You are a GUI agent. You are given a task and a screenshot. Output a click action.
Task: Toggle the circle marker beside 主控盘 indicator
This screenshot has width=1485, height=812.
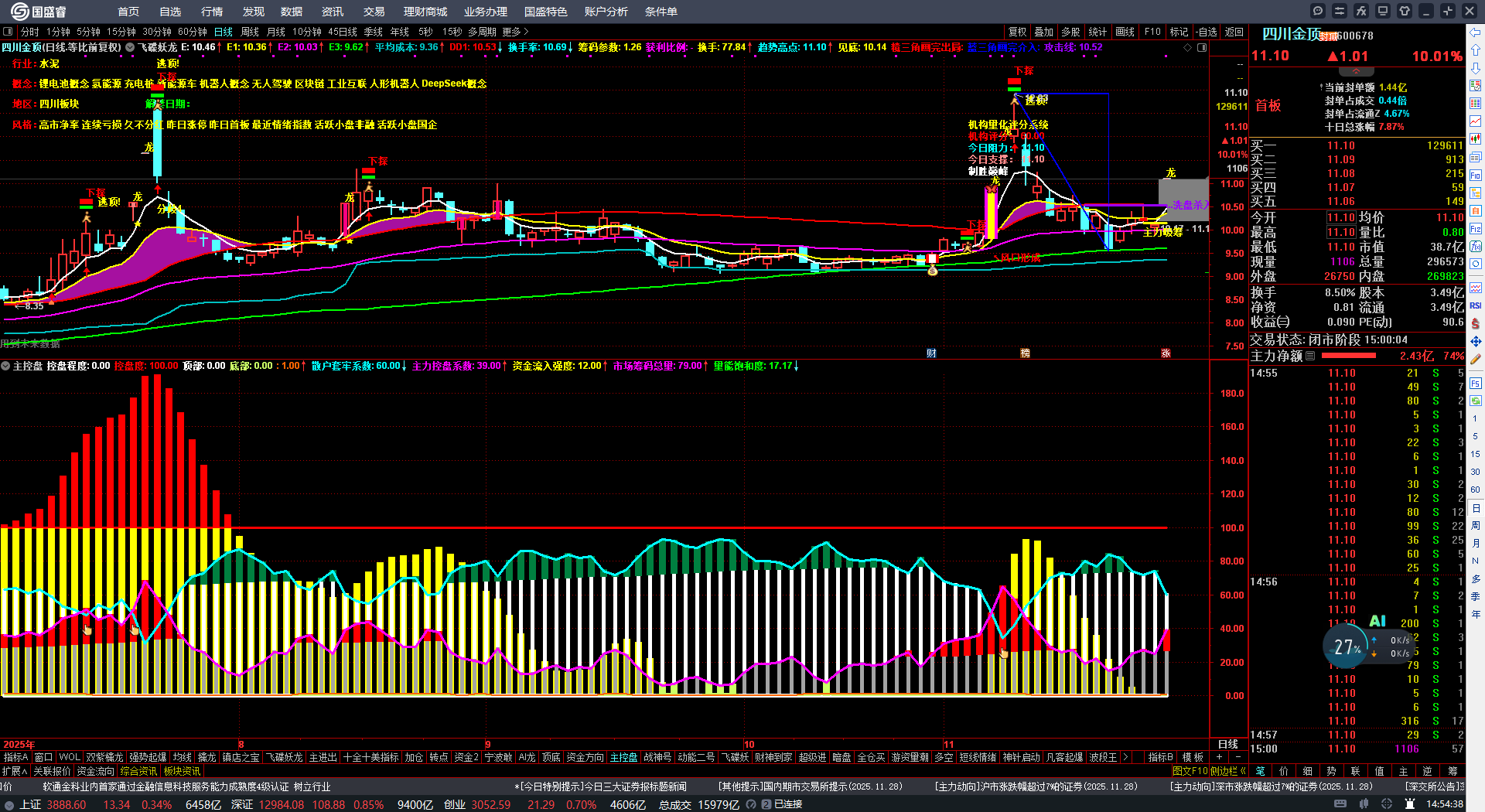pyautogui.click(x=5, y=366)
